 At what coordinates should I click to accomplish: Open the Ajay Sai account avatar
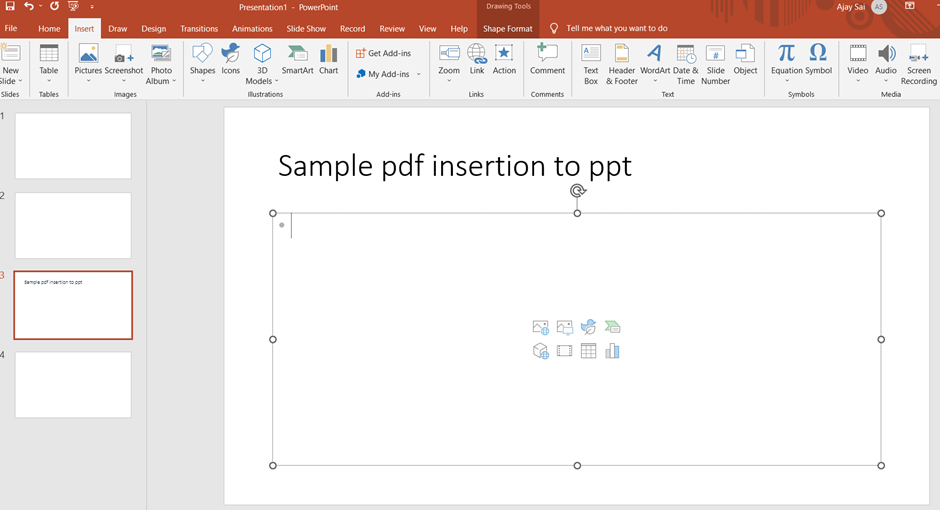[x=879, y=7]
